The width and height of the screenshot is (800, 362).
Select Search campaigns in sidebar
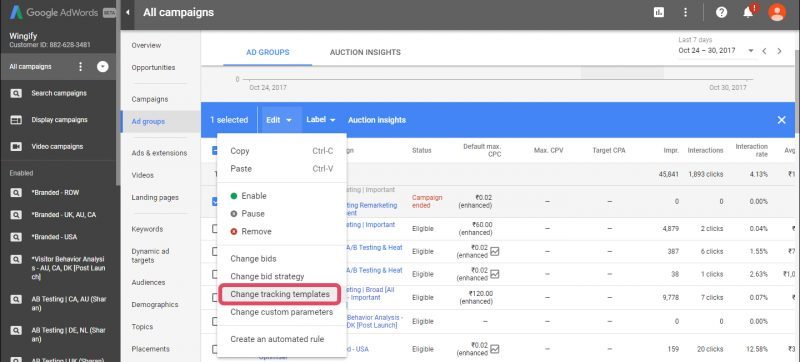point(59,93)
